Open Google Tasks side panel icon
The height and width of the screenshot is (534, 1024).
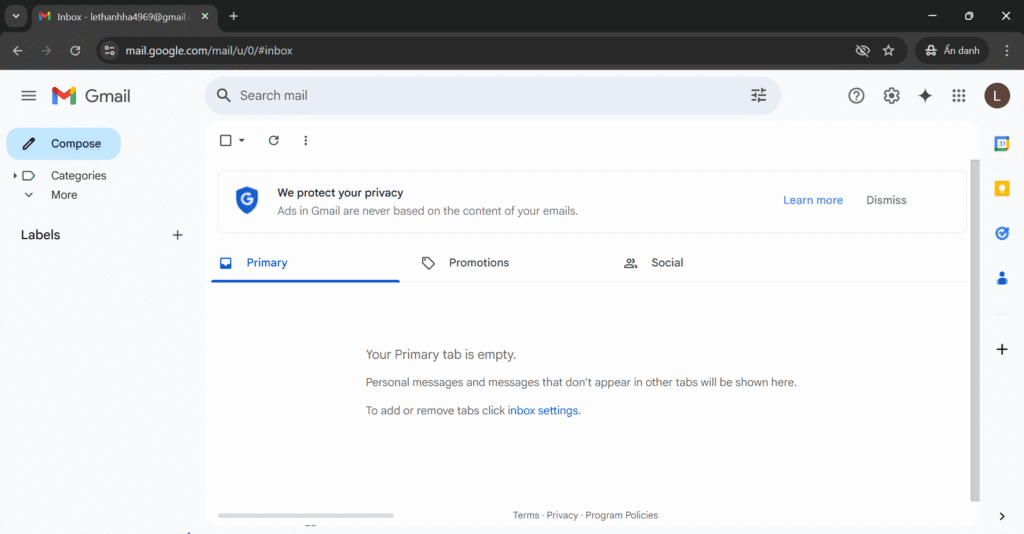(x=1001, y=233)
